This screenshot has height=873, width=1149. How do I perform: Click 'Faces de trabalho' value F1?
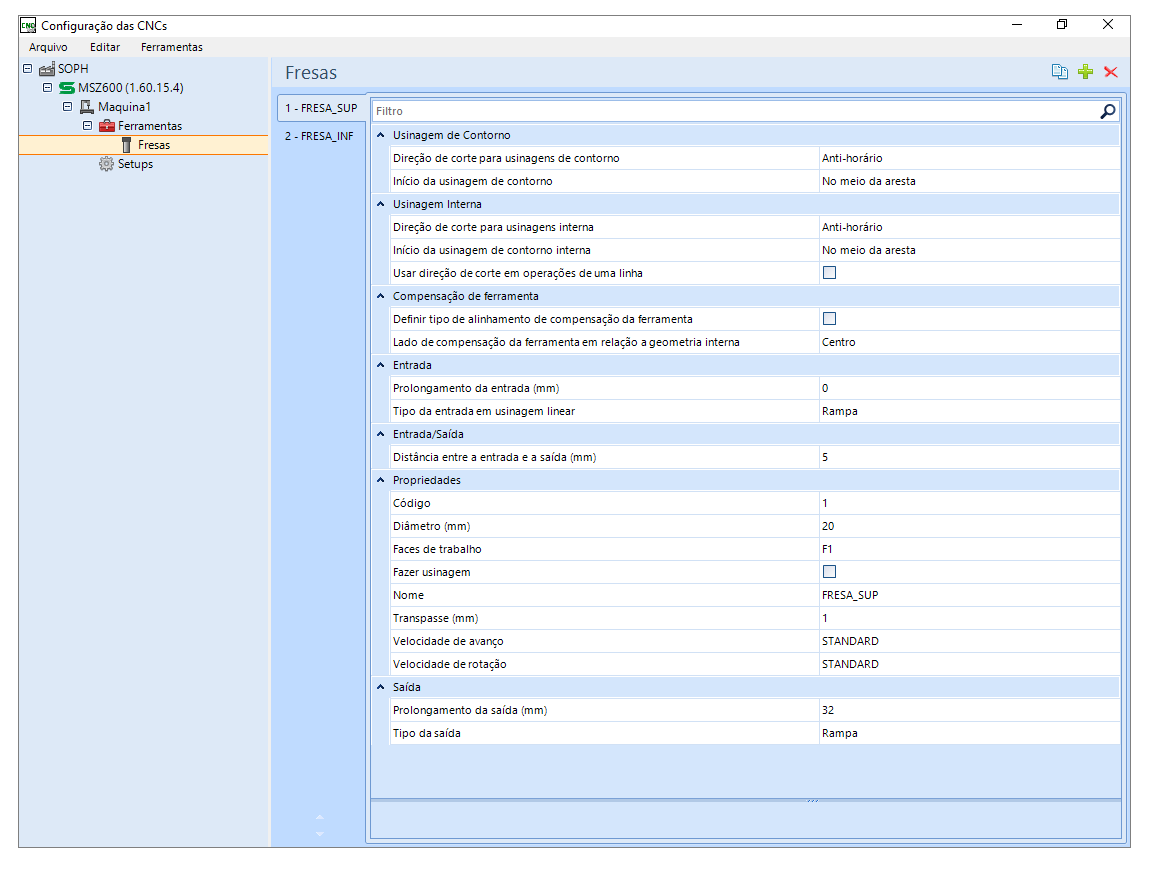[969, 549]
